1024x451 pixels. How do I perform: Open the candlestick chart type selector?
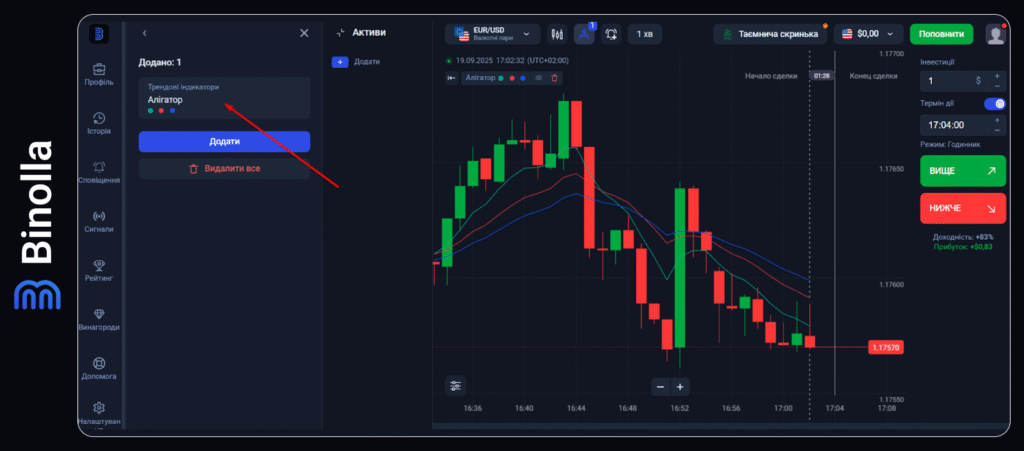click(x=557, y=34)
